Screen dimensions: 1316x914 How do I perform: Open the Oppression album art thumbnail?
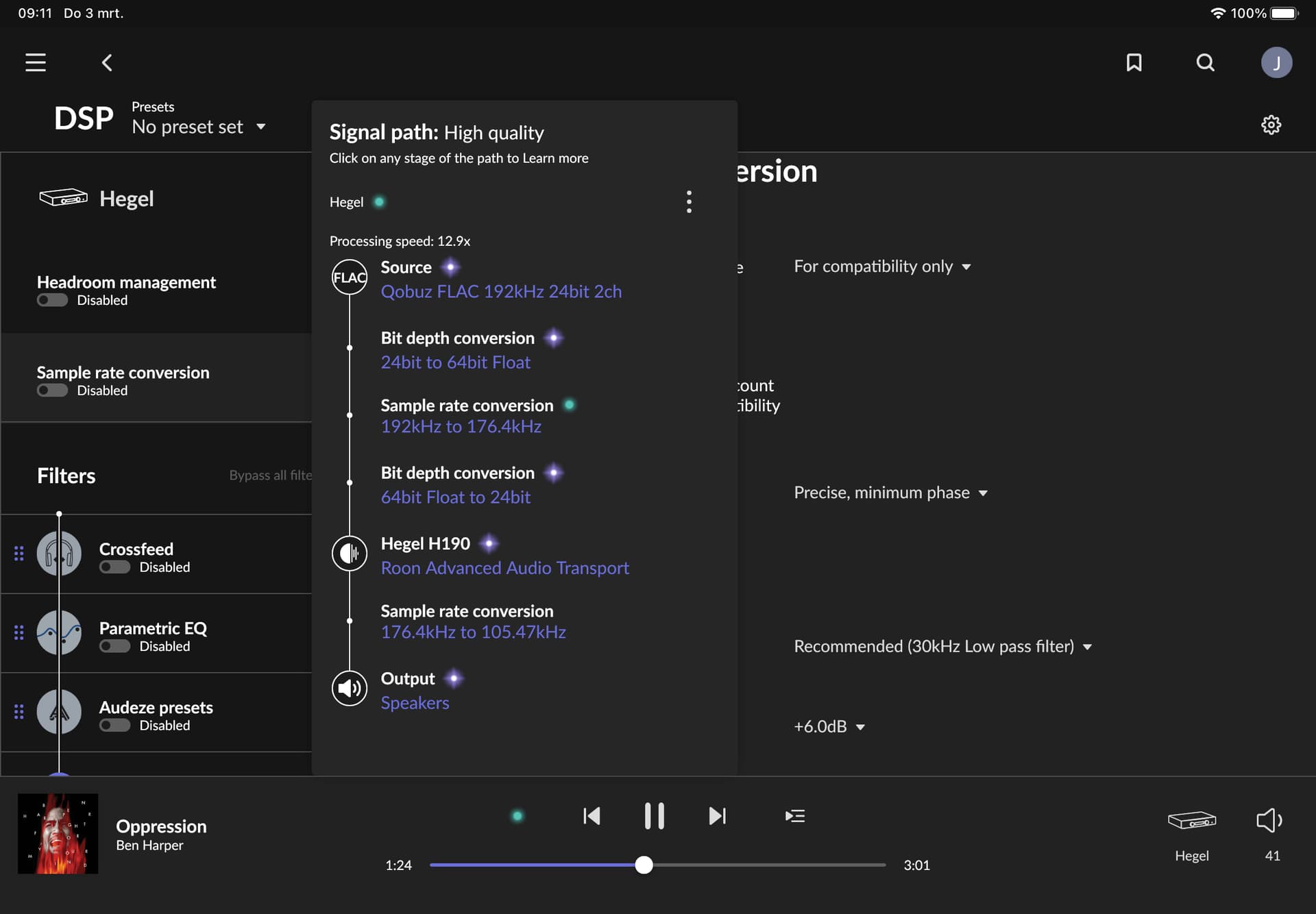point(58,833)
